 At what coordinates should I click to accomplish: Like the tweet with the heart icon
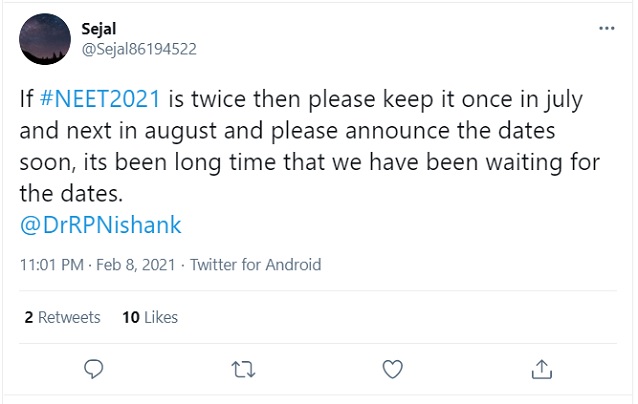pos(393,369)
